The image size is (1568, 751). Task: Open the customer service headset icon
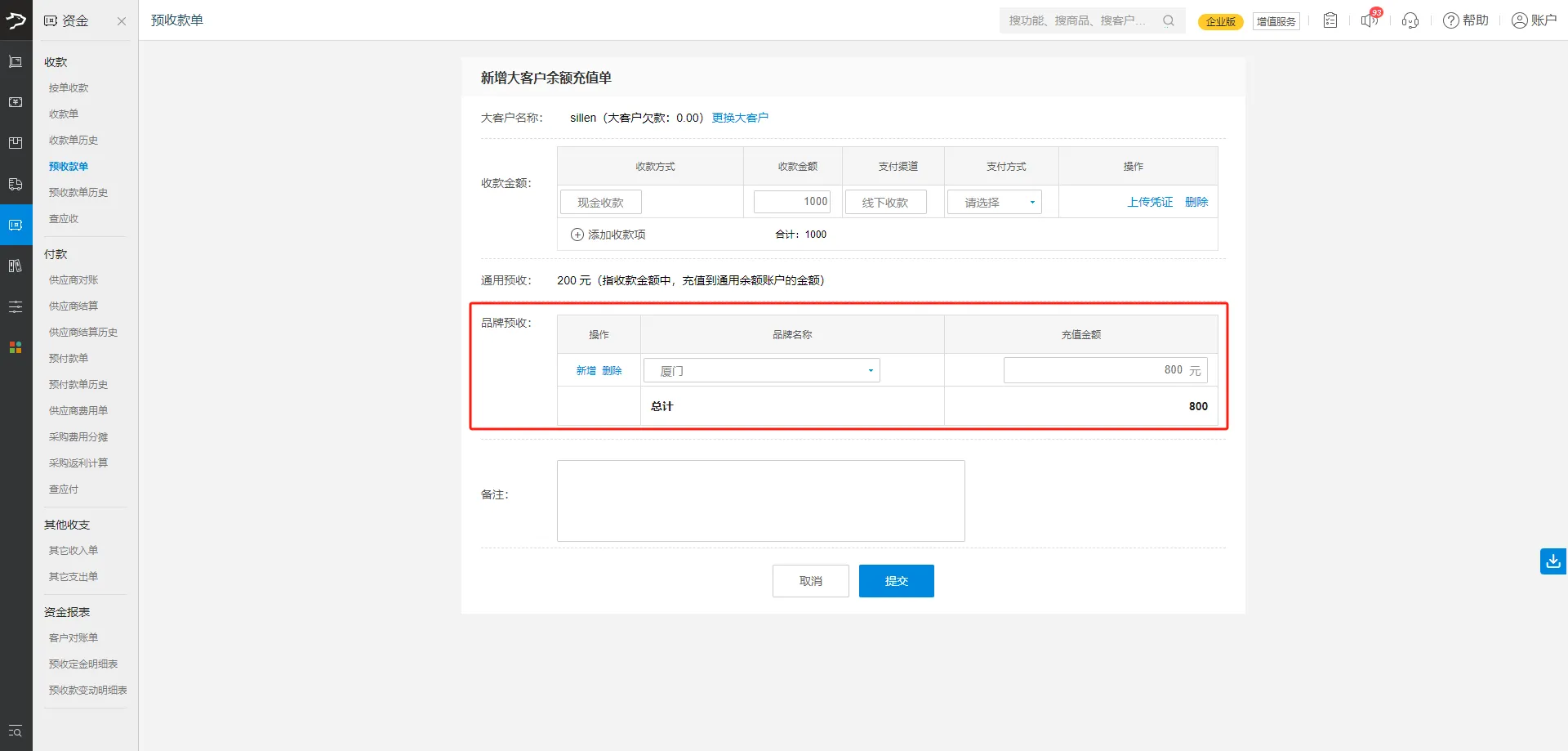click(1410, 20)
